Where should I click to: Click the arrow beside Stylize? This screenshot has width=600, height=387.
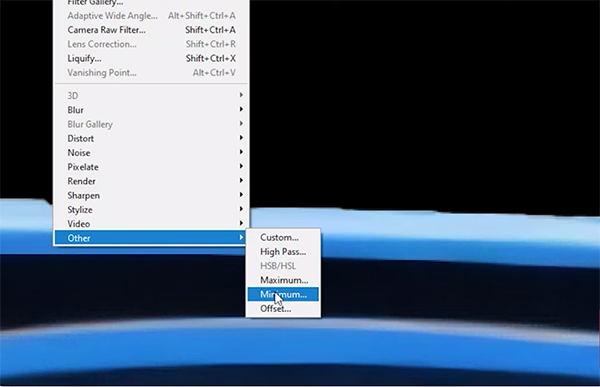point(241,209)
